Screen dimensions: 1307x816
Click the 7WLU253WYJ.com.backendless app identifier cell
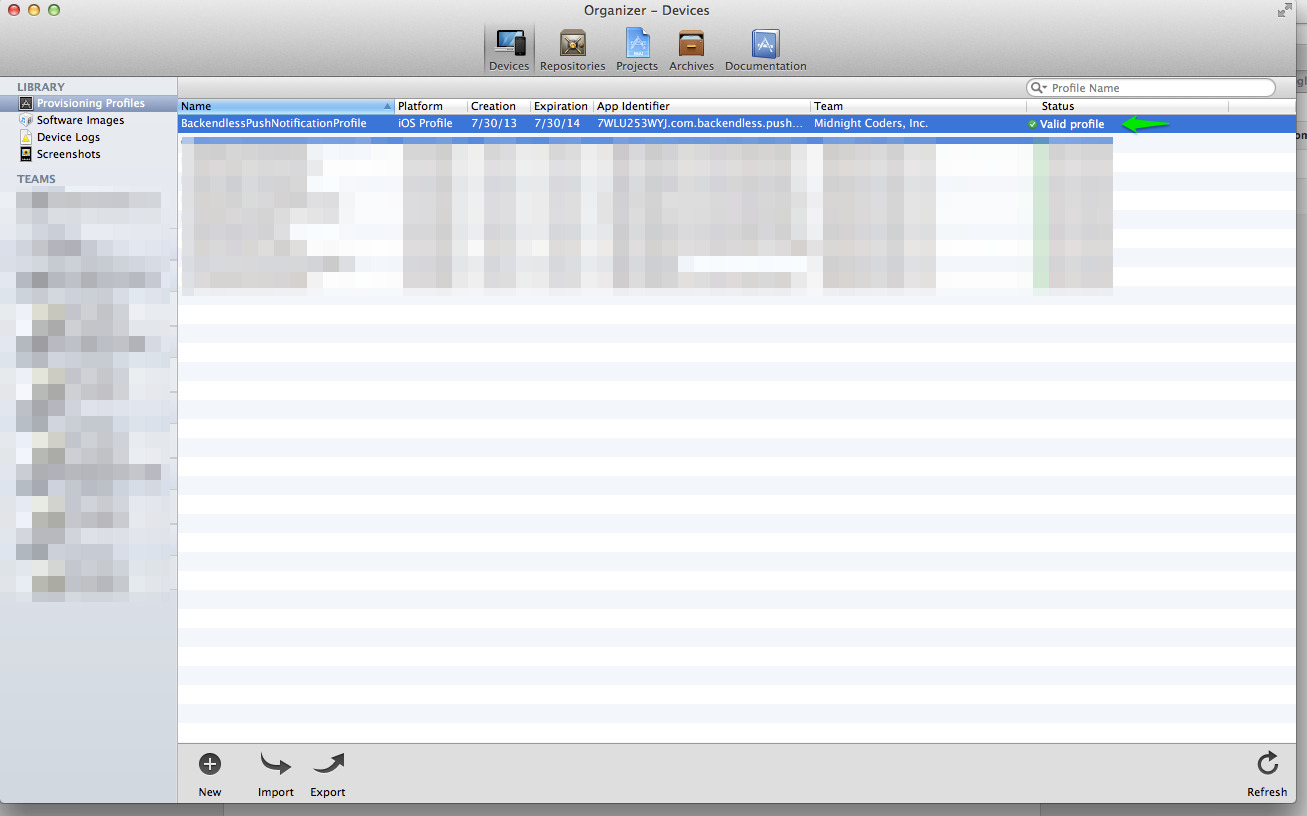click(x=700, y=124)
